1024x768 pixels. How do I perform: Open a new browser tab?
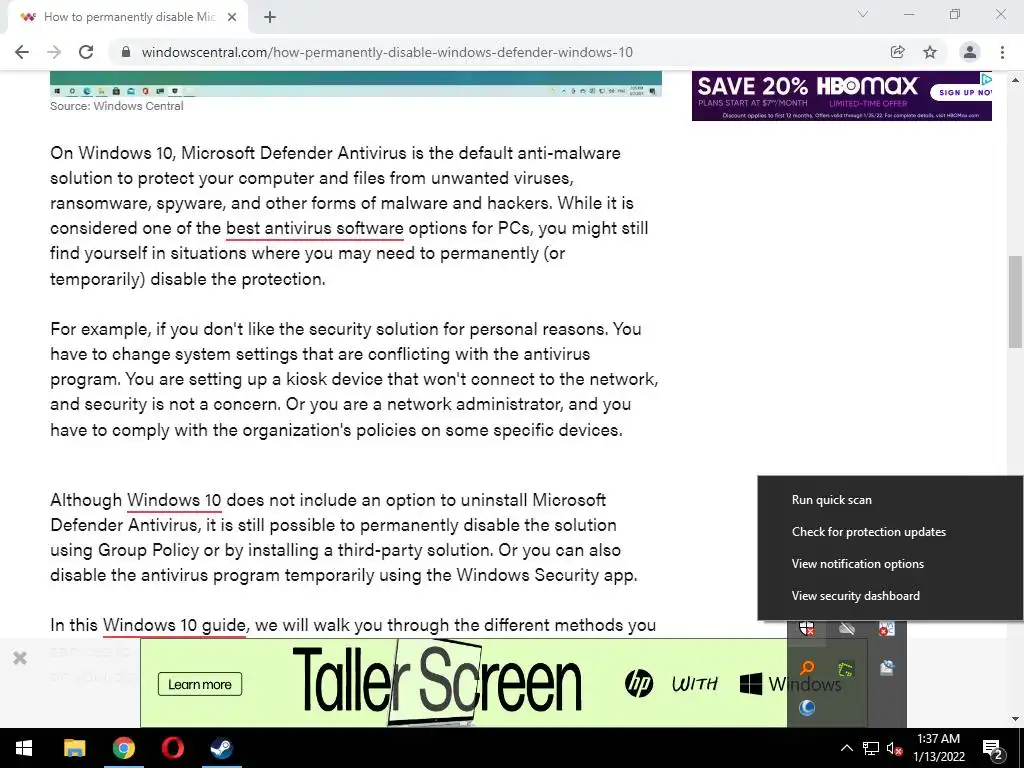point(270,17)
